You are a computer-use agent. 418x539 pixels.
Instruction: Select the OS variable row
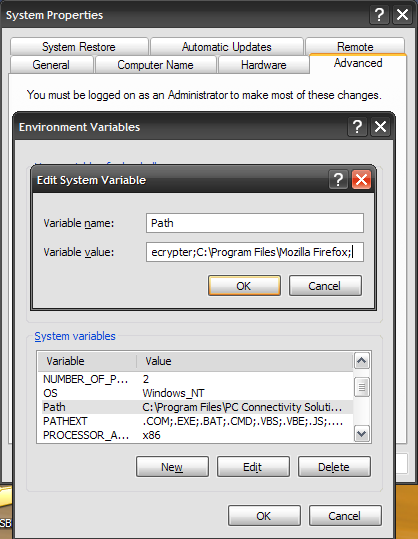click(195, 393)
